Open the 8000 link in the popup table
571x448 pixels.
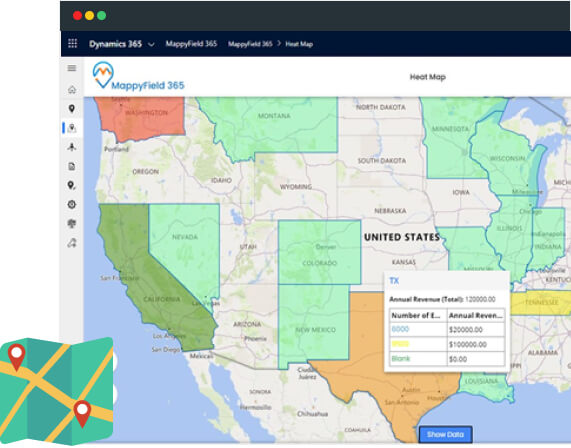pos(400,329)
